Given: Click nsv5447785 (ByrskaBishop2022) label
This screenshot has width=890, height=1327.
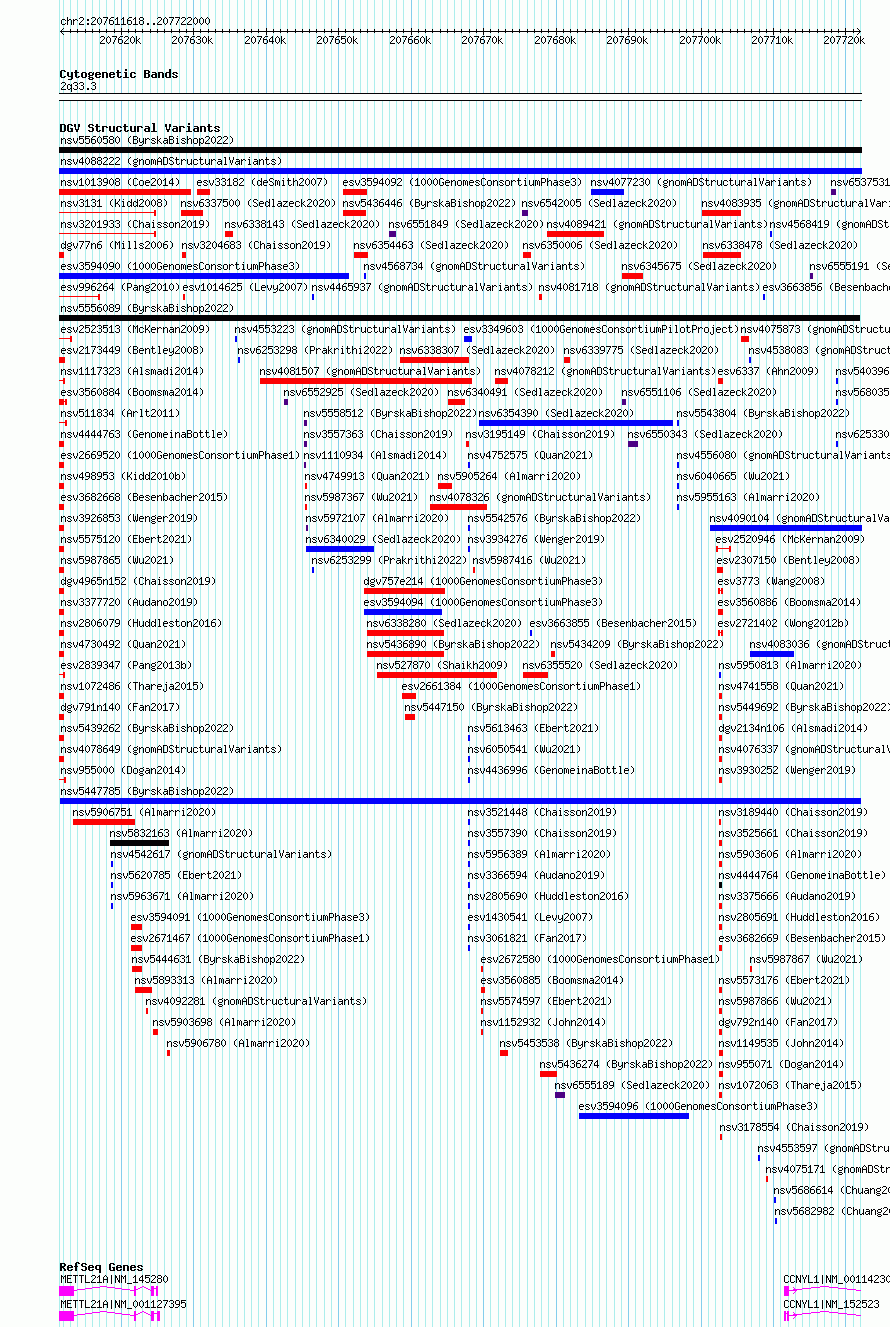Looking at the screenshot, I should [146, 791].
